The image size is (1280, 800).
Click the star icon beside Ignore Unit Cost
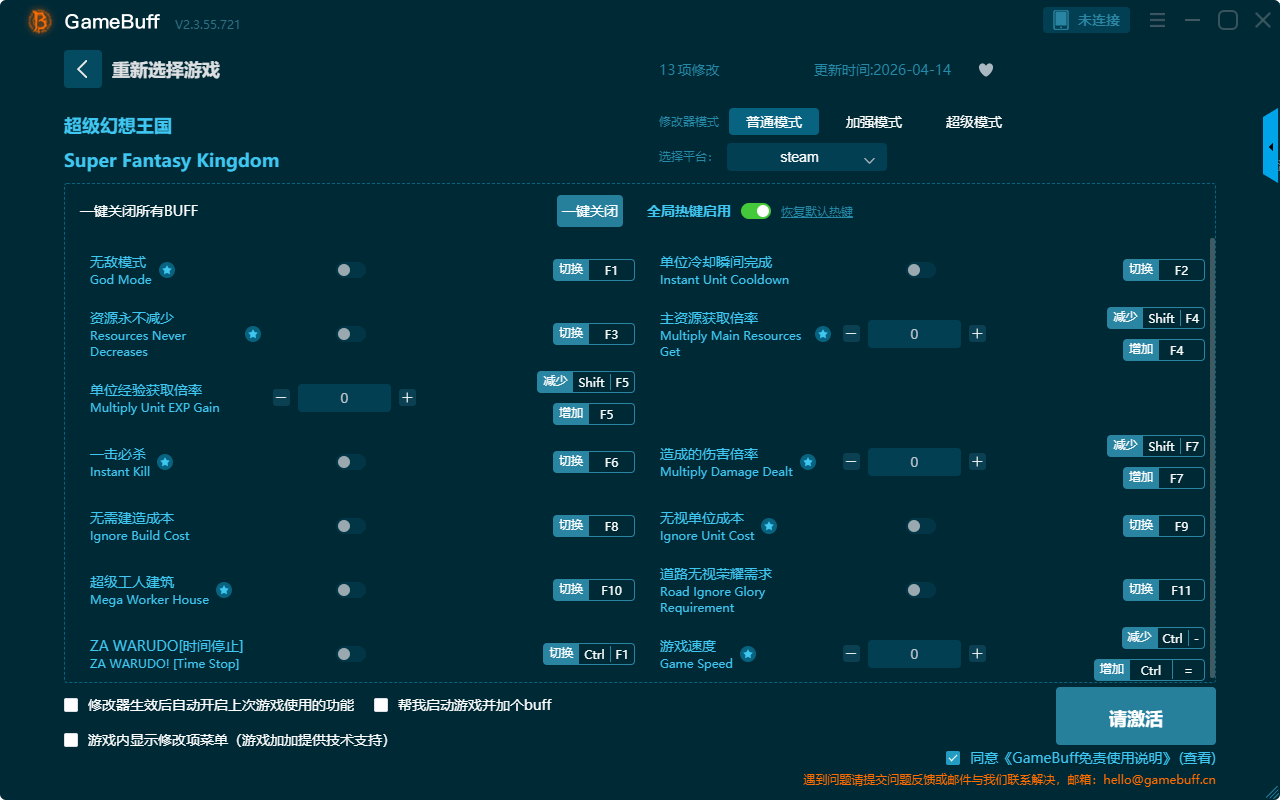click(769, 526)
